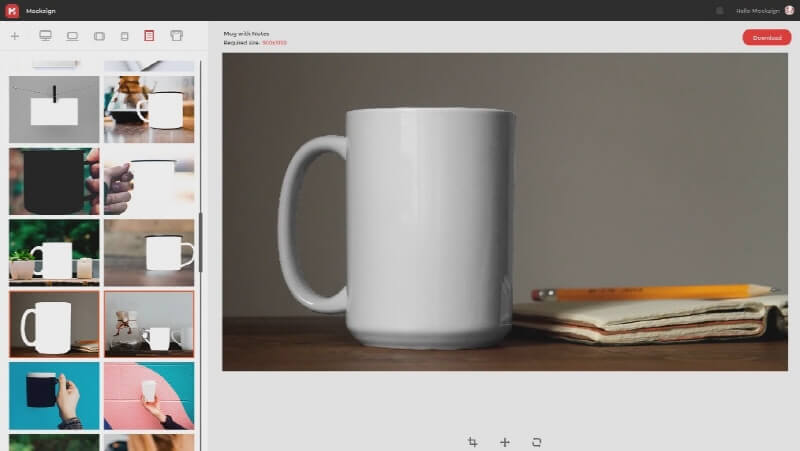Image resolution: width=800 pixels, height=451 pixels.
Task: Click the notification icon next to Hello Mockaign
Action: [x=719, y=10]
